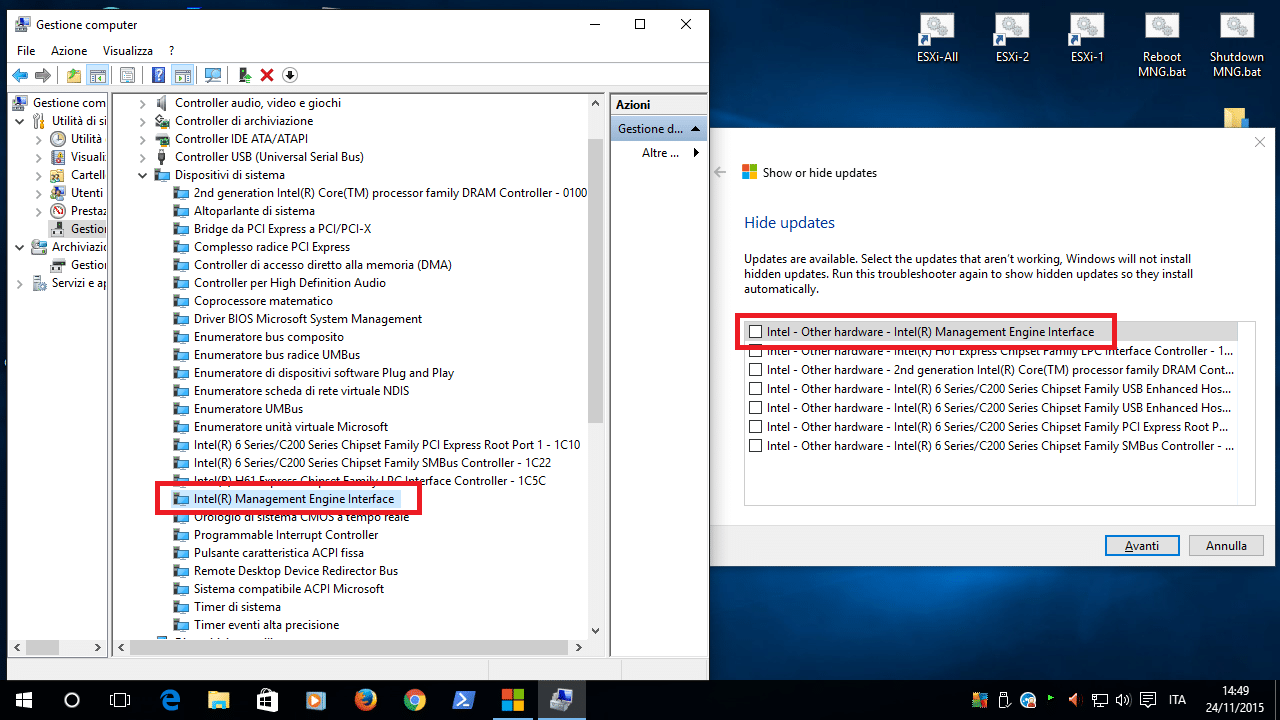Click the clock showing 14:49
The width and height of the screenshot is (1280, 720).
point(1236,699)
